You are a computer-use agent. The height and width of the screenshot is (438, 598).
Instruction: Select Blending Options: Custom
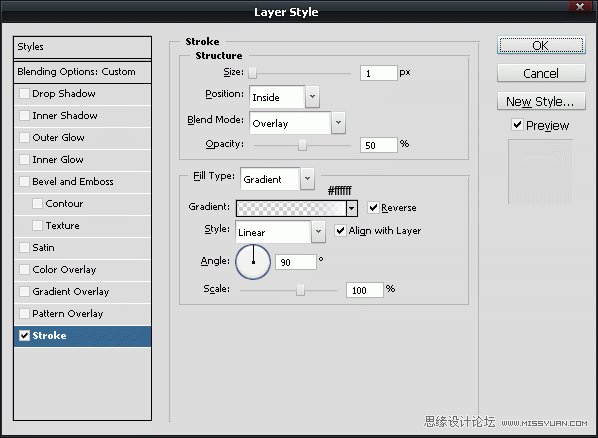point(82,72)
